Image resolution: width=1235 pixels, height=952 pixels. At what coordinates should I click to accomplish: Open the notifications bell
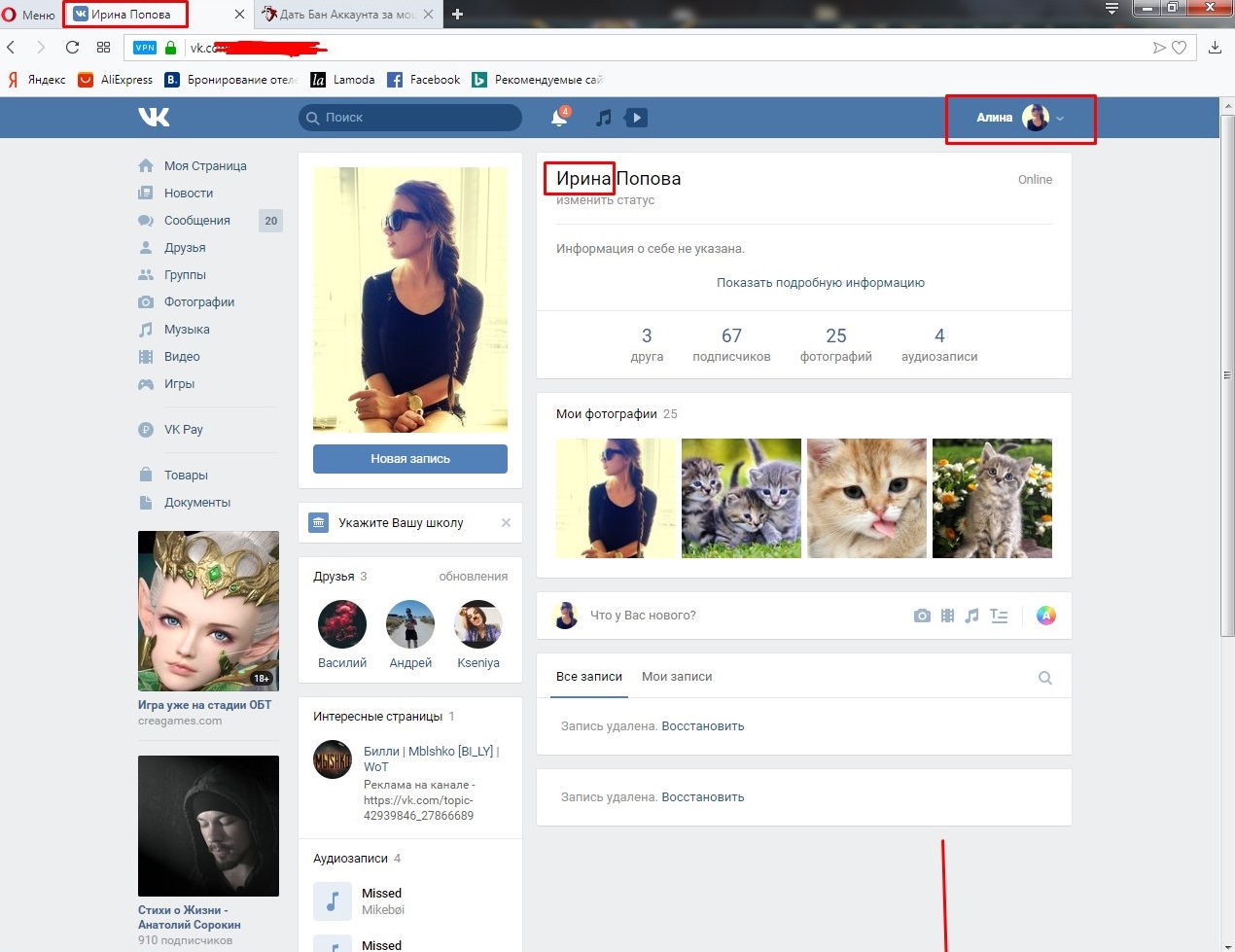coord(559,118)
